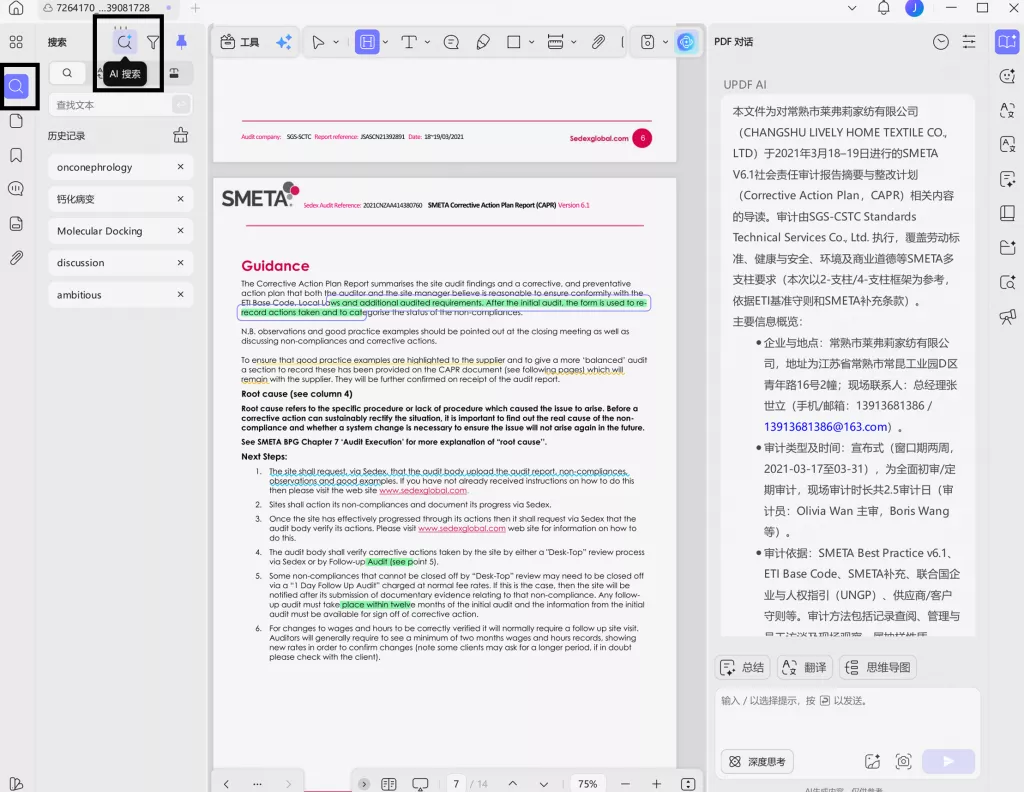The height and width of the screenshot is (792, 1024).
Task: Open the measure tool dropdown arrow
Action: click(x=573, y=42)
